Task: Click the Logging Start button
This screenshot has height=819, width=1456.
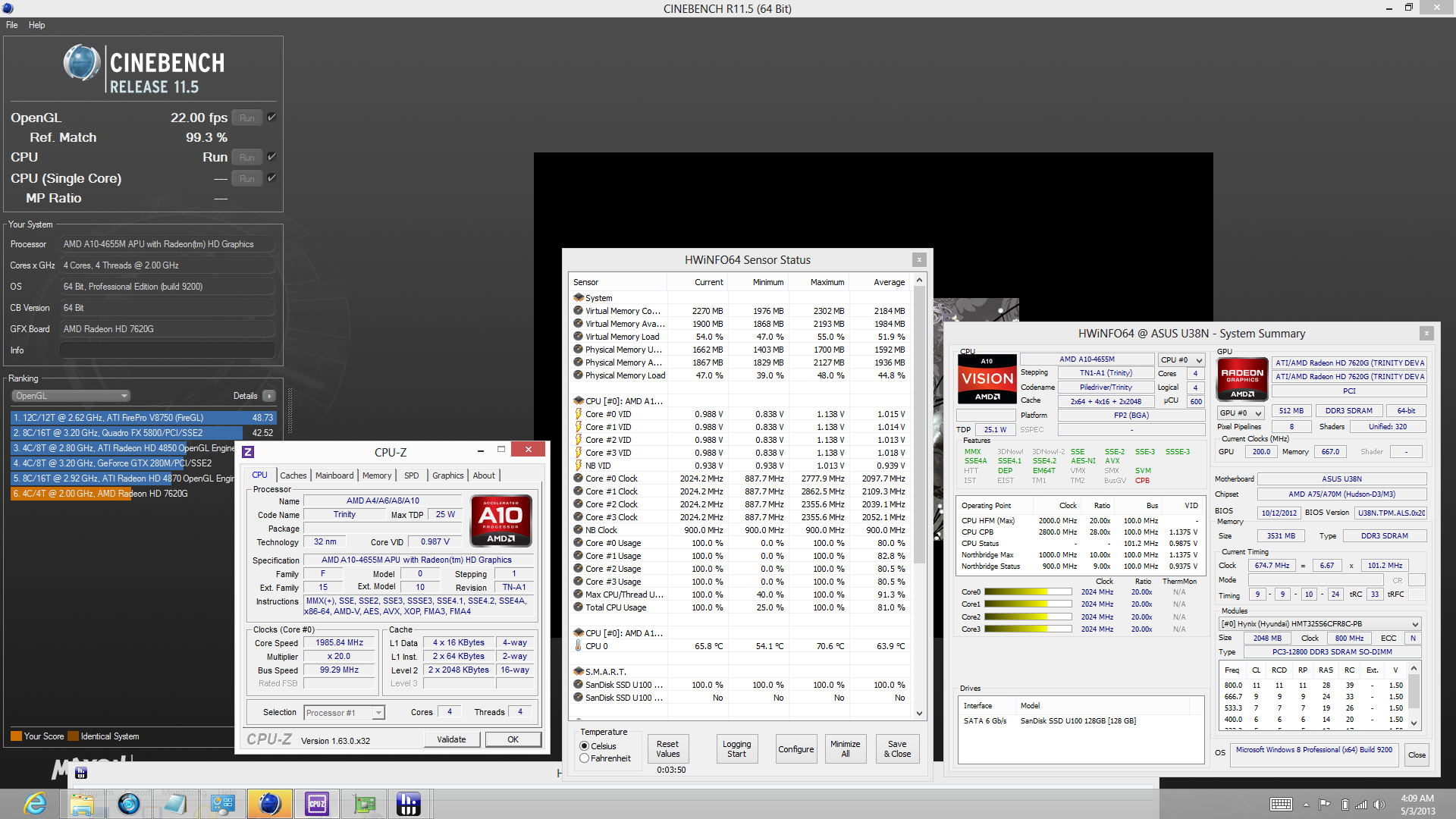Action: tap(736, 749)
